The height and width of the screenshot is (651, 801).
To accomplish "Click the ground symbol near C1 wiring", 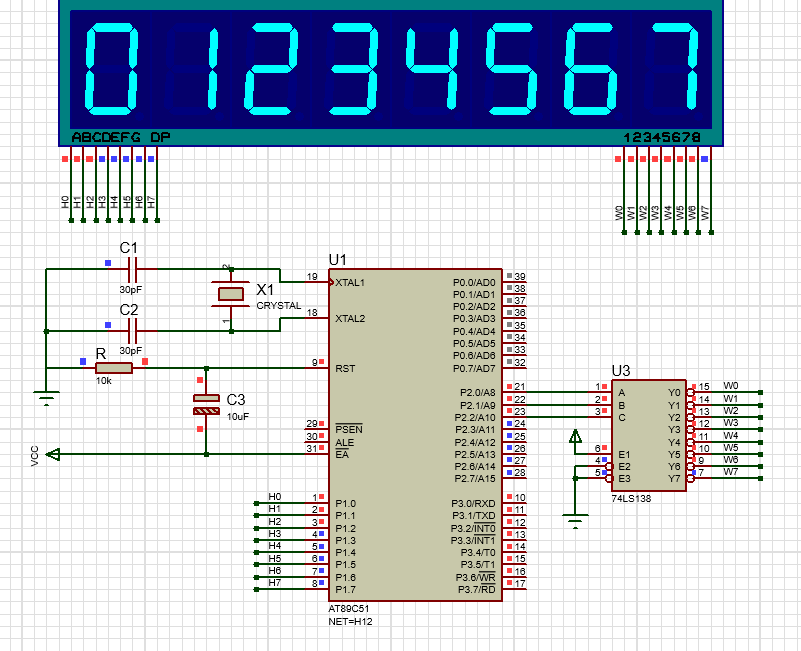I will coord(46,398).
